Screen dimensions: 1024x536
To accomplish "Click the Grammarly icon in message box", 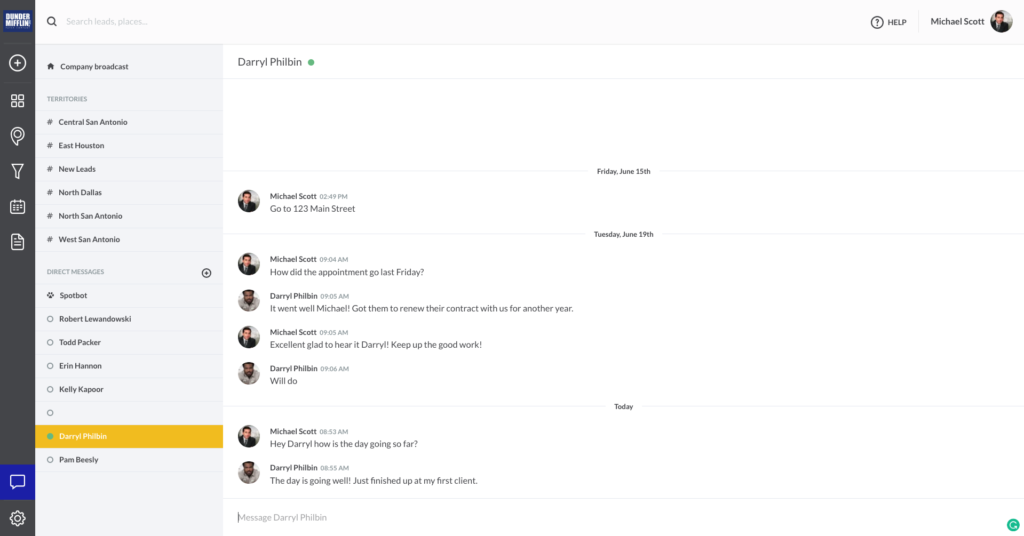I will (x=1013, y=525).
